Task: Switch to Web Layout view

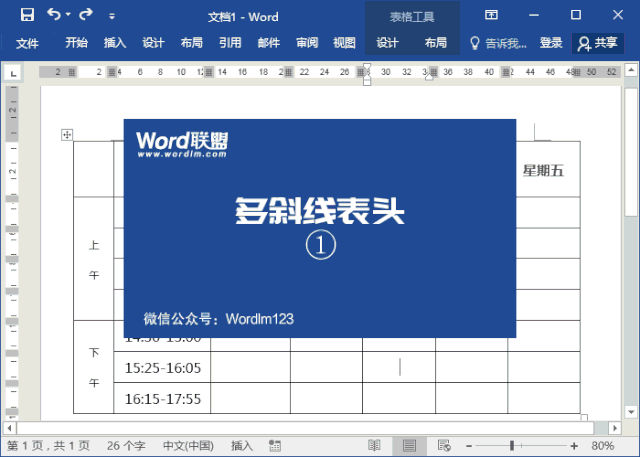Action: (444, 446)
